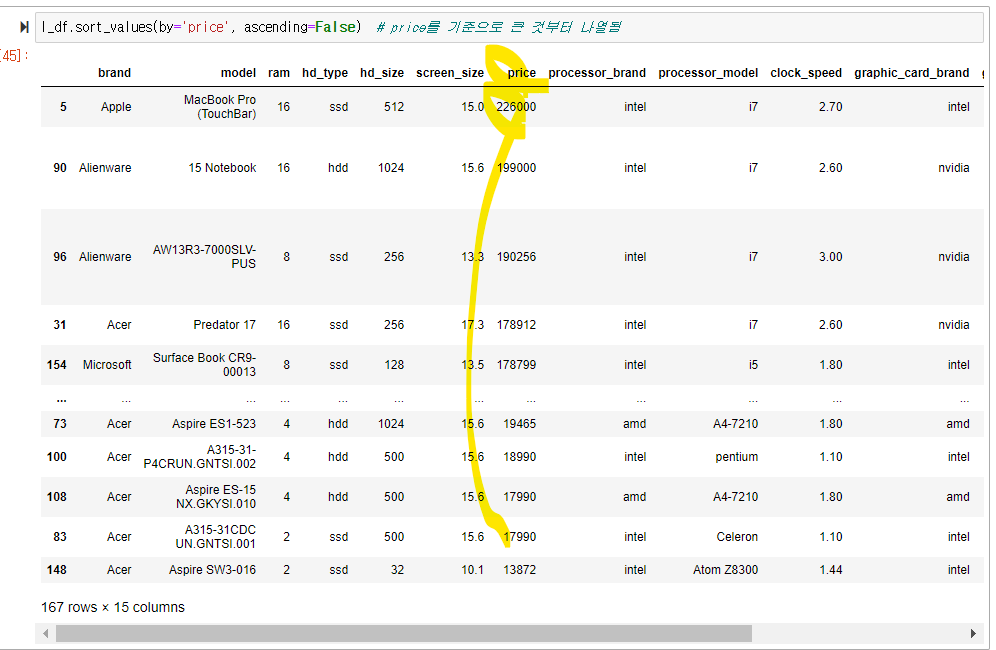Click the 'brand' column header
The height and width of the screenshot is (650, 996).
click(x=114, y=73)
